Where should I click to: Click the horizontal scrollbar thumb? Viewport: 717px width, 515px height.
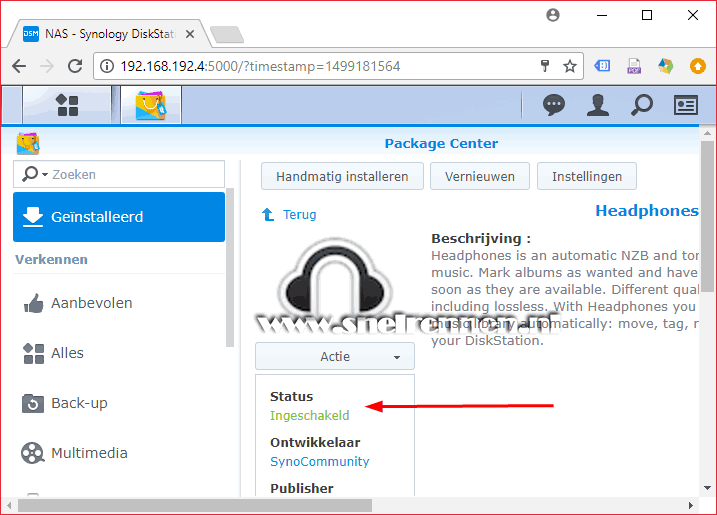coord(195,505)
